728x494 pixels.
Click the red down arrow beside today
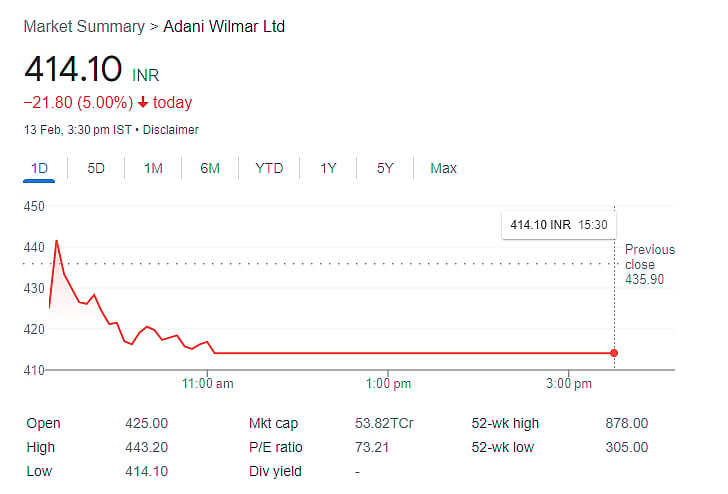[x=143, y=102]
